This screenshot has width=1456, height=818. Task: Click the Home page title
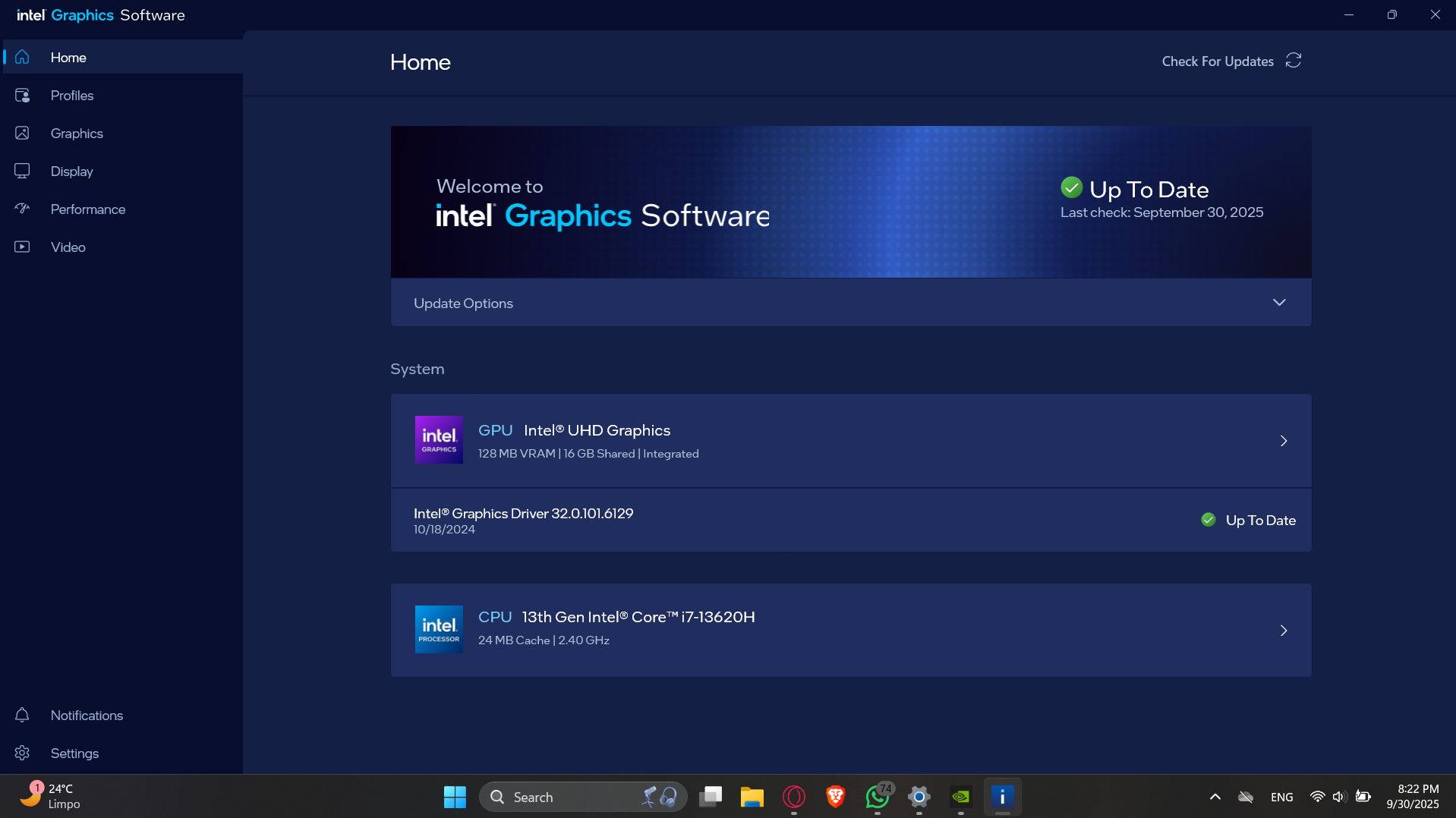click(x=420, y=62)
